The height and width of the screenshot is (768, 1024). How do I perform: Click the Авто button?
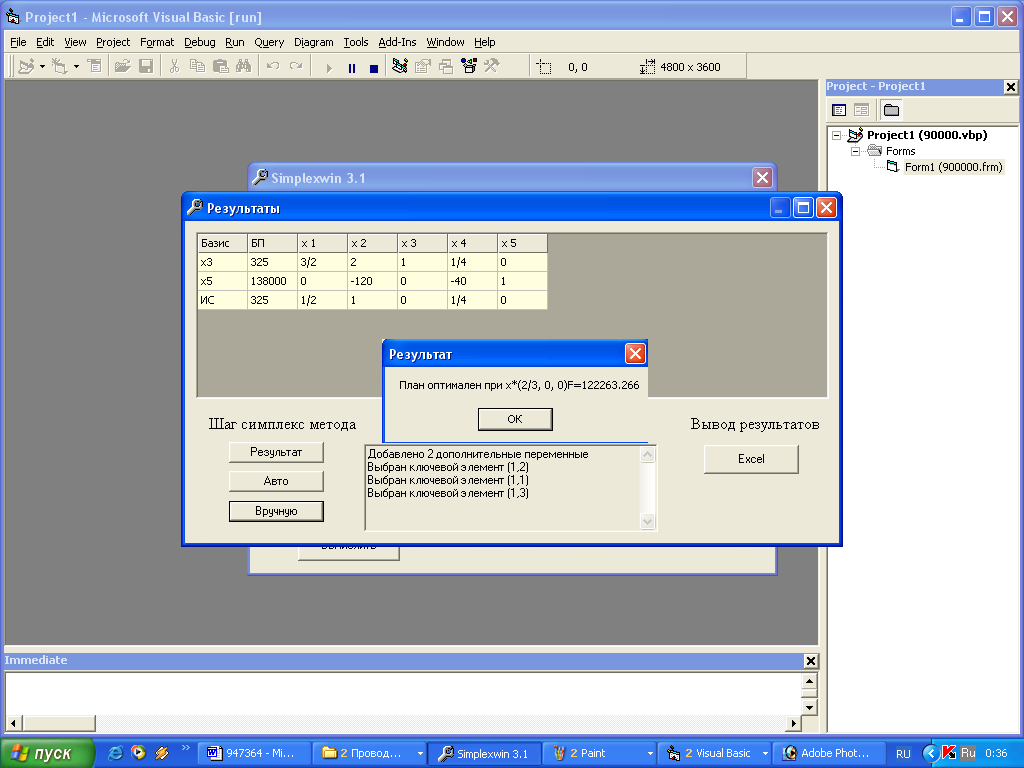[x=276, y=481]
